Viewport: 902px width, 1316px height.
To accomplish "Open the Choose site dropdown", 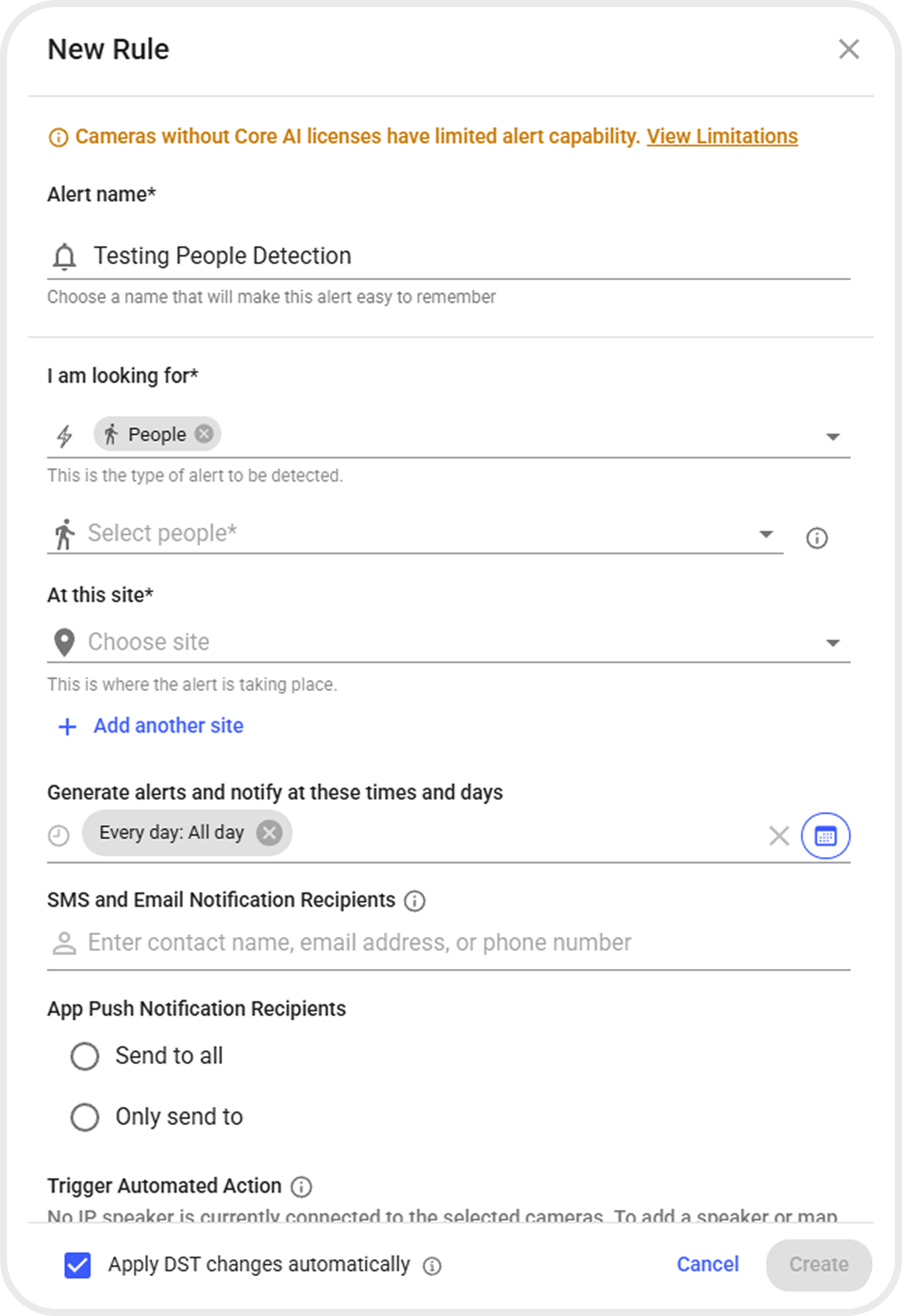I will click(x=832, y=643).
